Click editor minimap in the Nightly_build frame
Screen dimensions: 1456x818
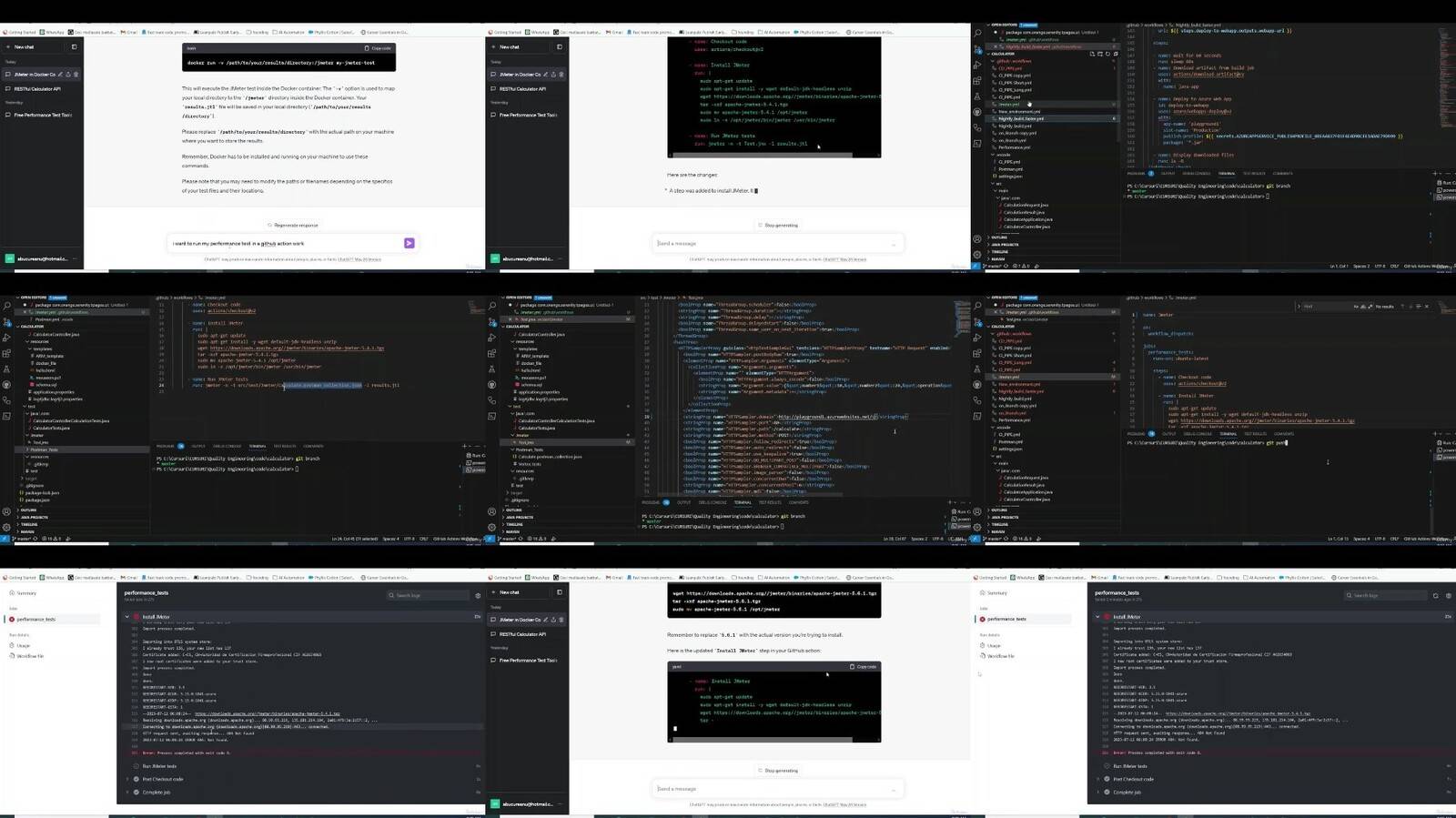coord(1448,77)
